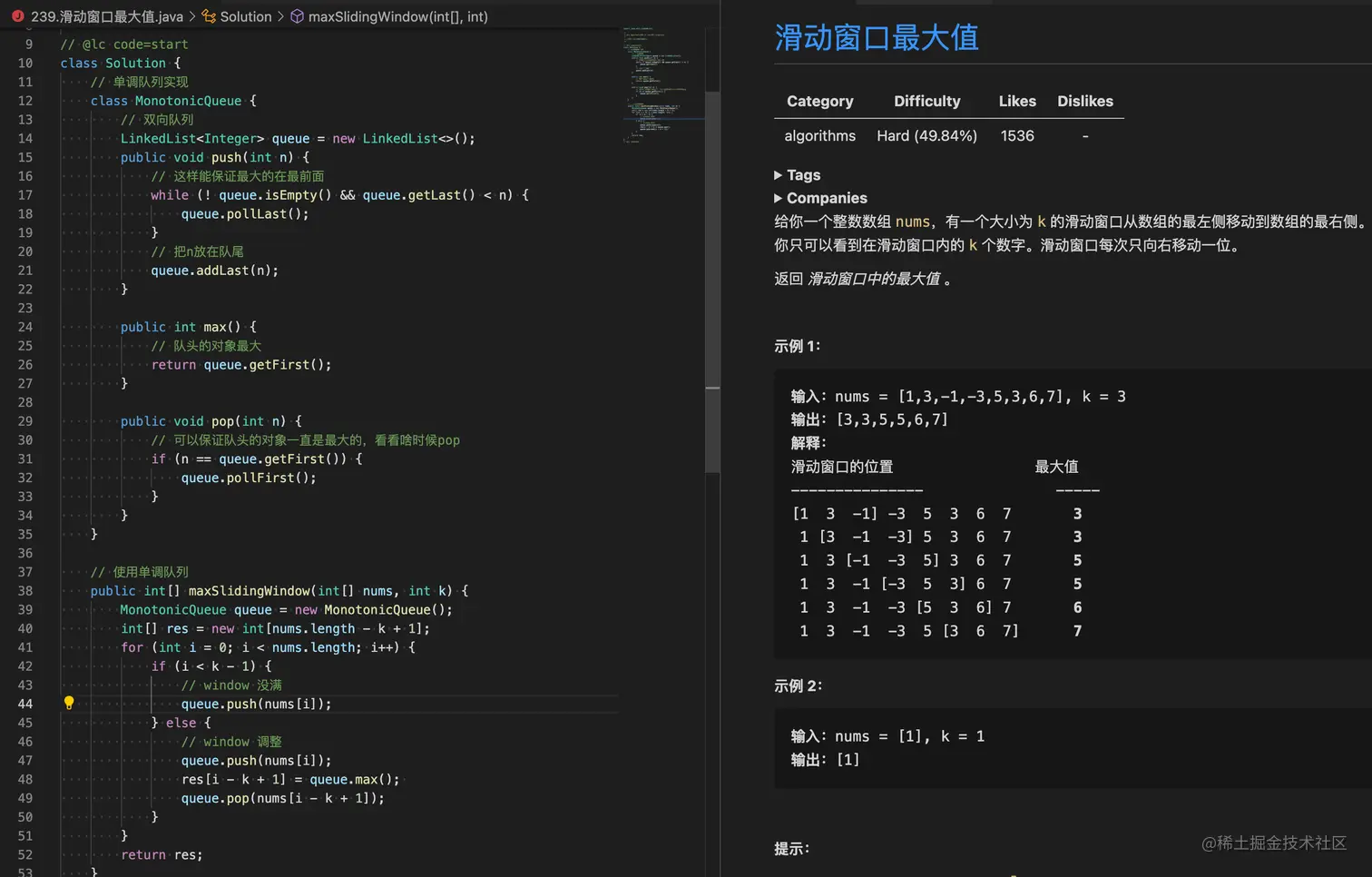Click the Category column header
Image resolution: width=1372 pixels, height=877 pixels.
point(820,102)
